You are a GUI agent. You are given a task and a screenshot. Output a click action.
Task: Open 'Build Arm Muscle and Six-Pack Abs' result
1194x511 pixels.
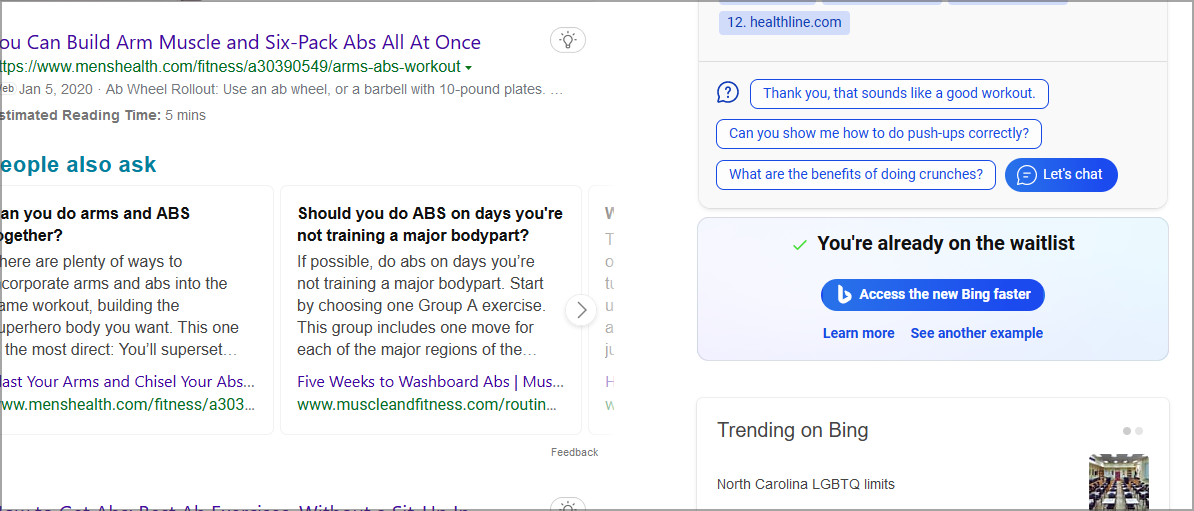point(241,42)
